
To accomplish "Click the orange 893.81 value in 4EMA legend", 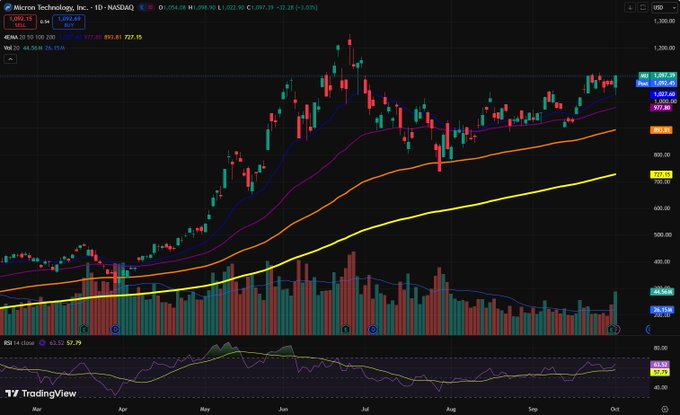I will coord(113,37).
